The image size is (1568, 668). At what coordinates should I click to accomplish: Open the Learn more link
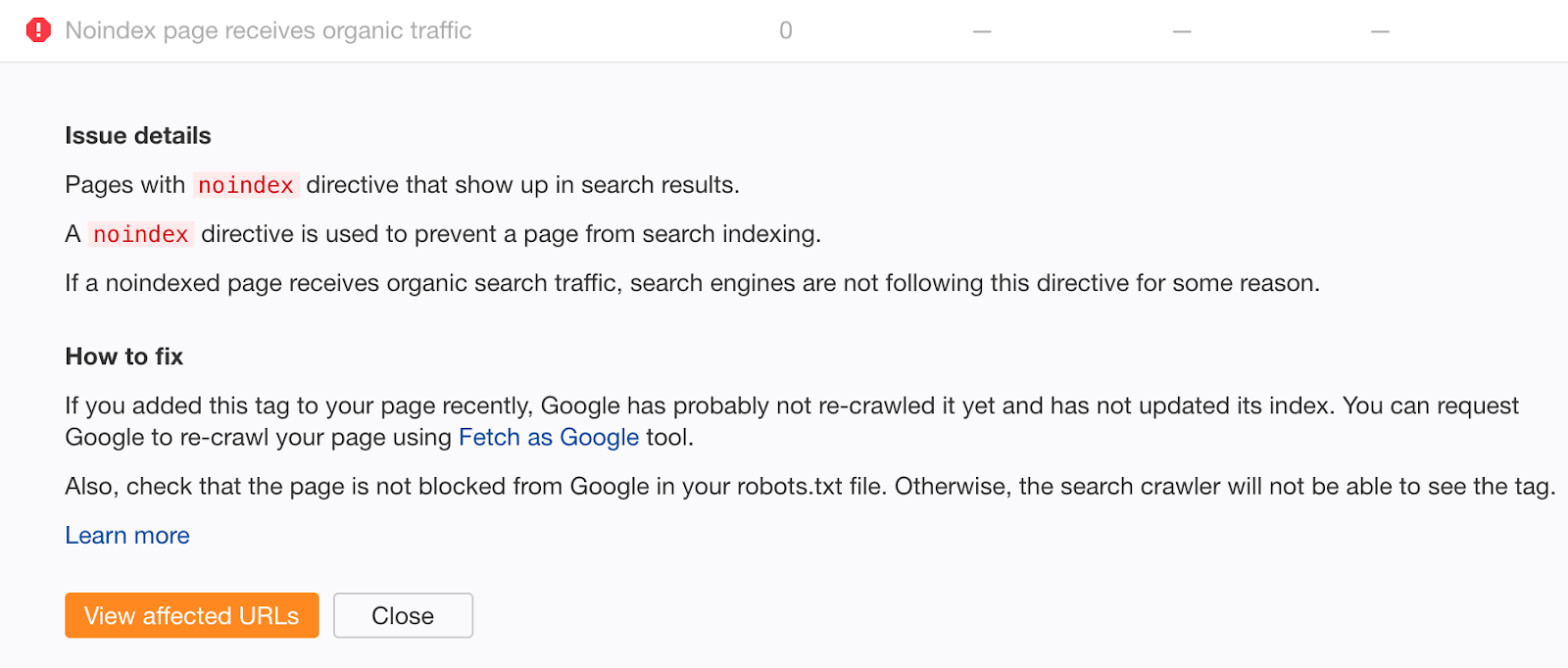pos(127,535)
